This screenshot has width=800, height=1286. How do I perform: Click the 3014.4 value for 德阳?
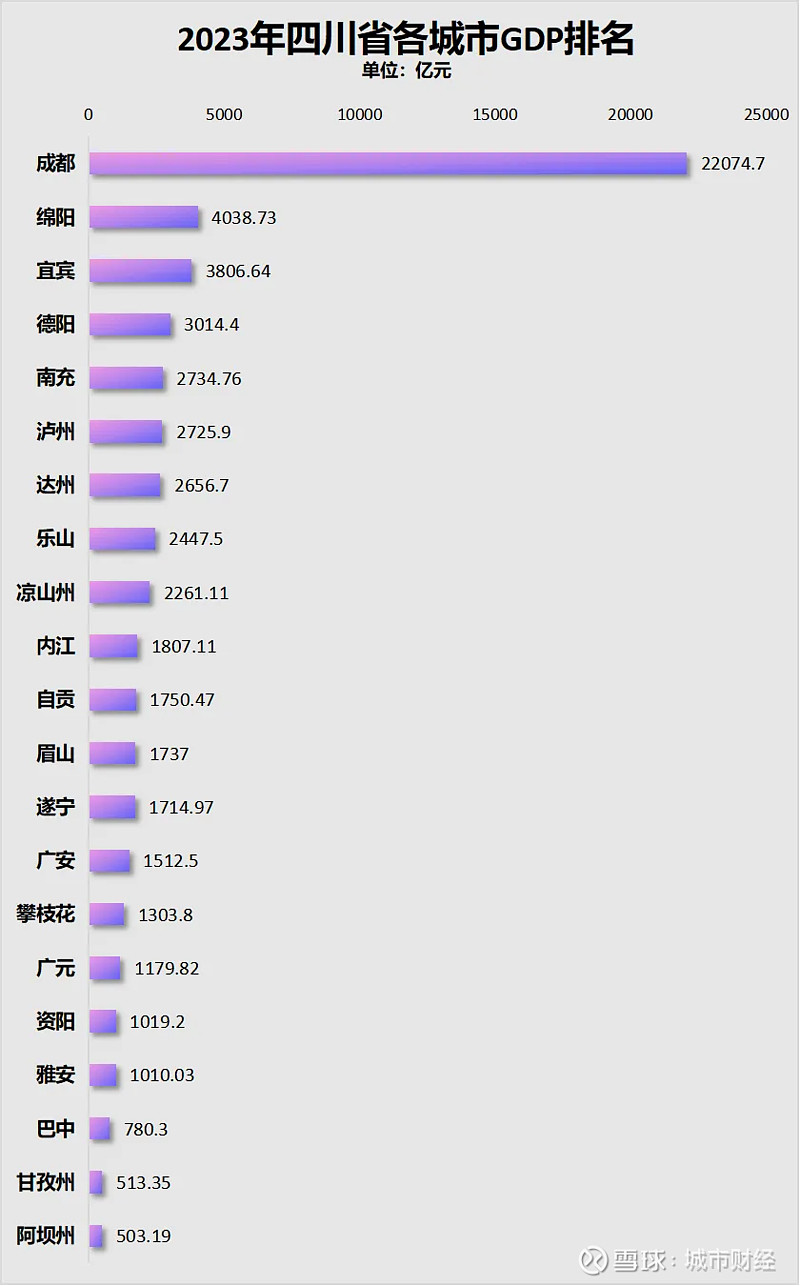point(212,325)
